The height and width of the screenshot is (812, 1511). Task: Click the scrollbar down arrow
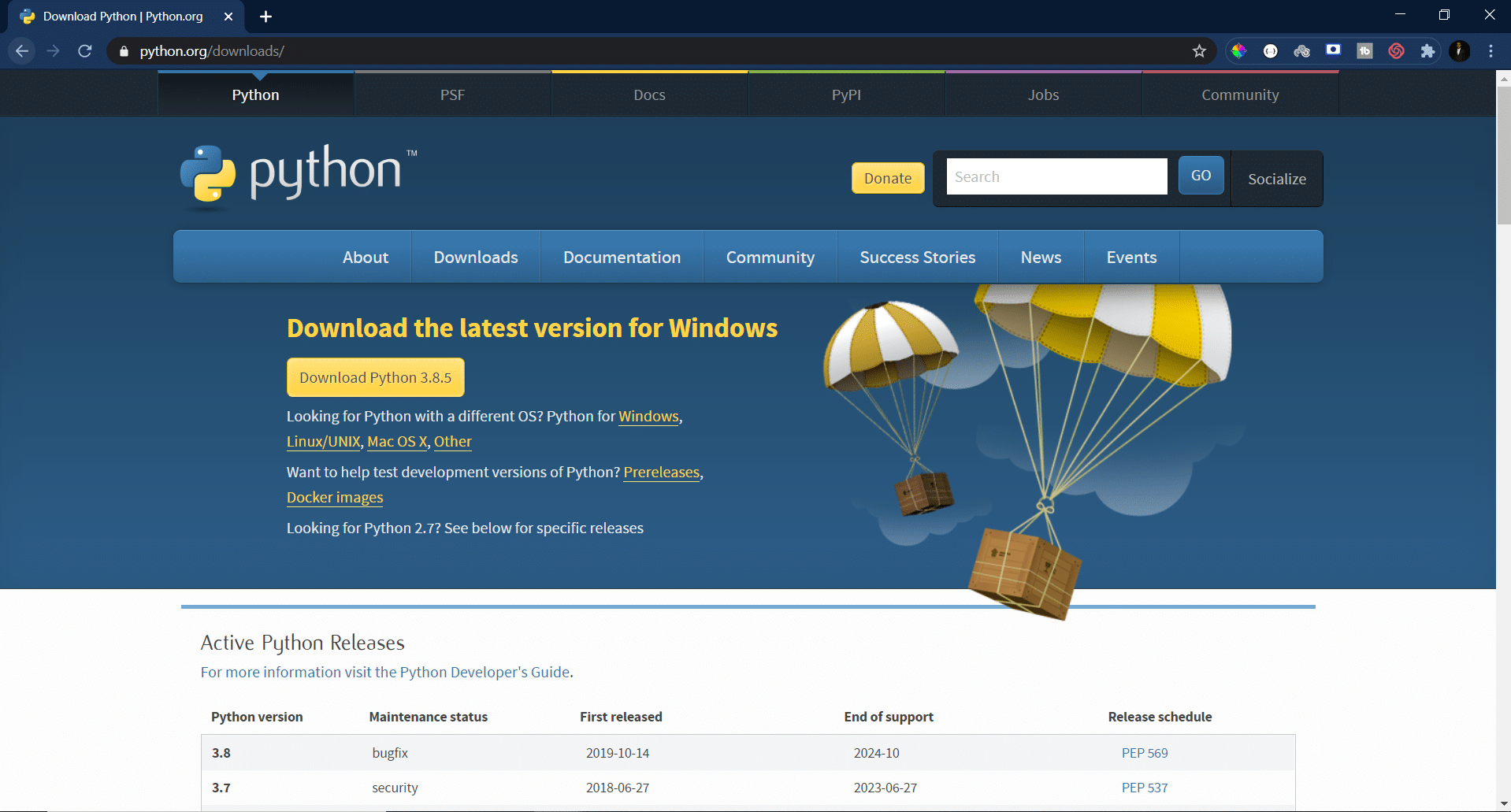[1503, 804]
